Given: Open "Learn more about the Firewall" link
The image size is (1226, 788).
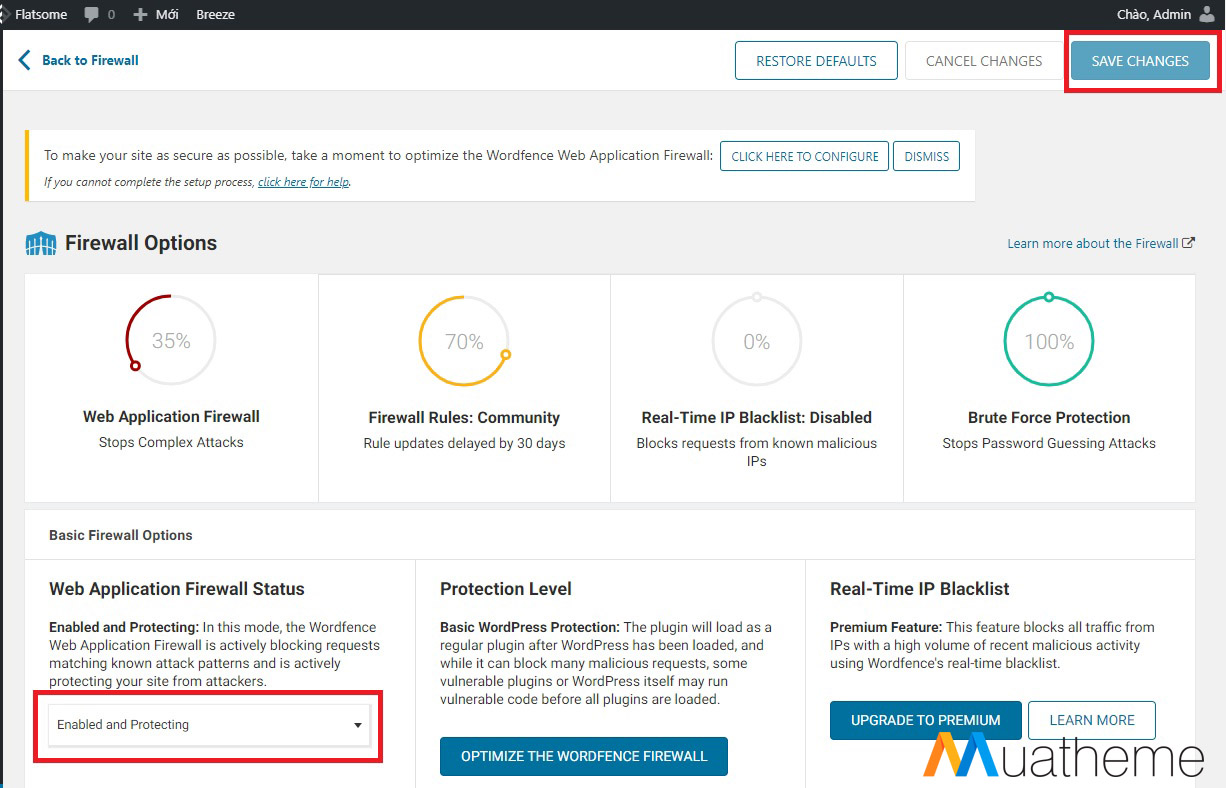Looking at the screenshot, I should 1093,243.
